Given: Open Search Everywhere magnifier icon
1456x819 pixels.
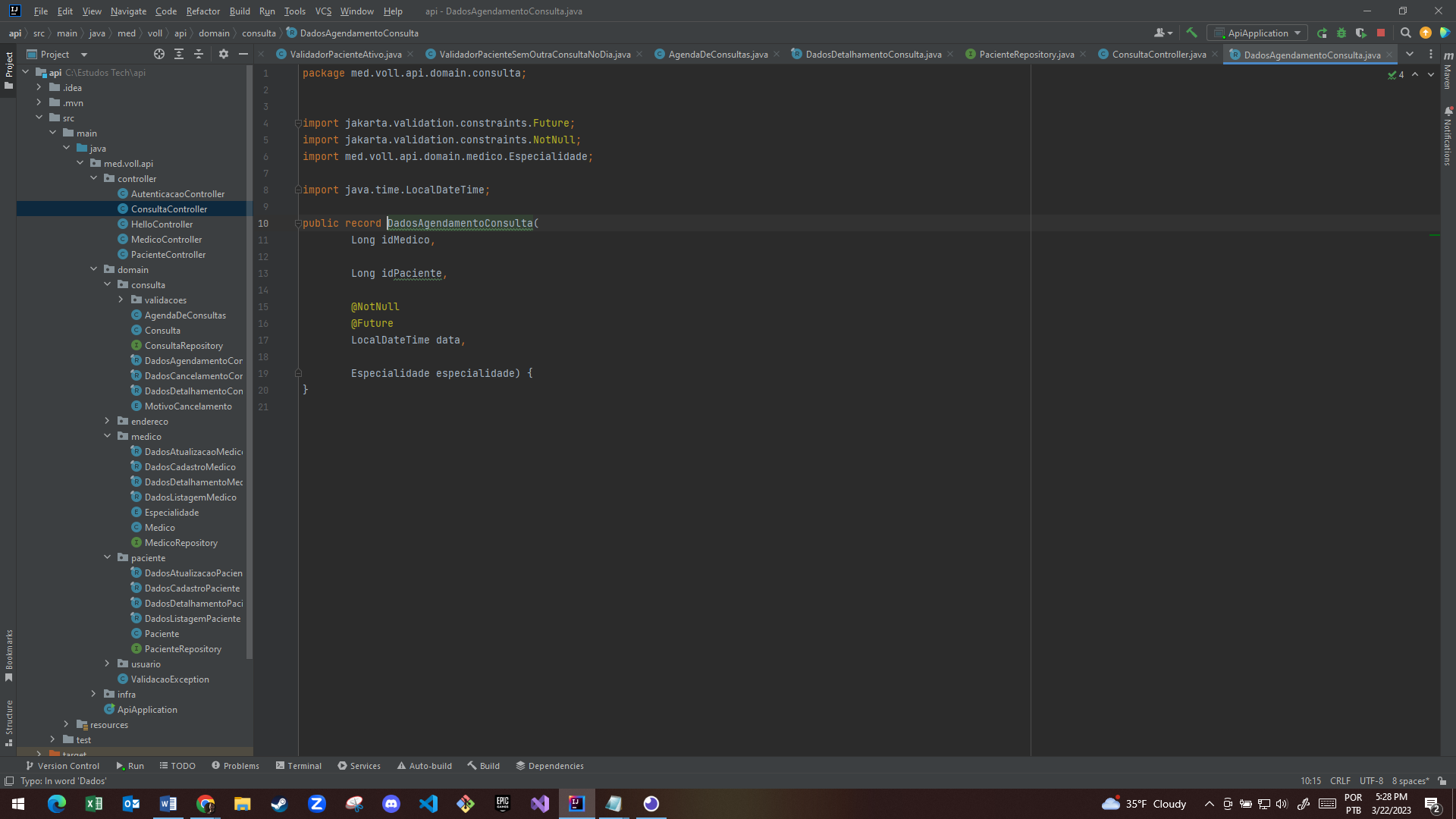Looking at the screenshot, I should click(1405, 33).
